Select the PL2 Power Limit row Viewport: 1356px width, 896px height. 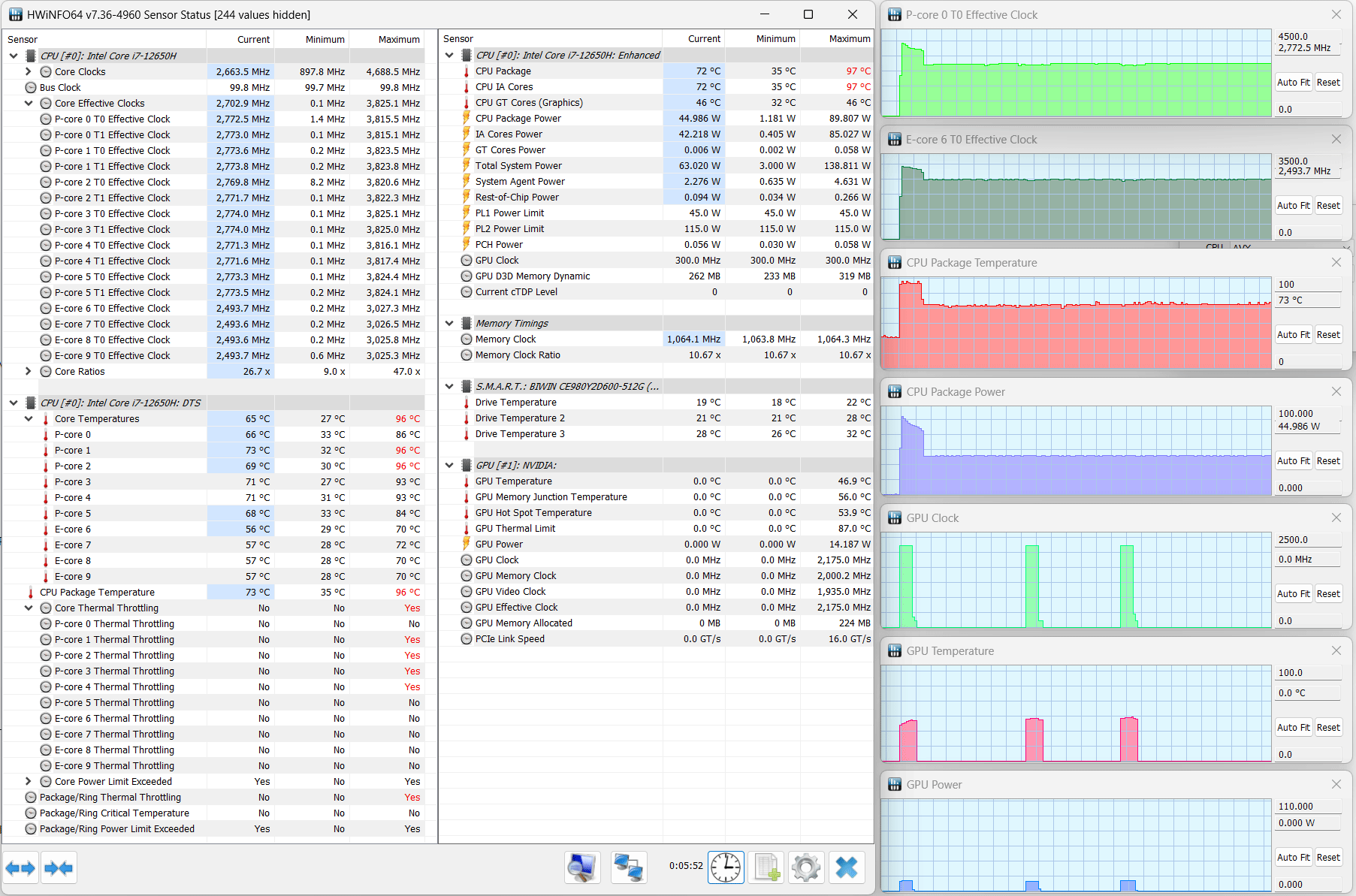657,229
